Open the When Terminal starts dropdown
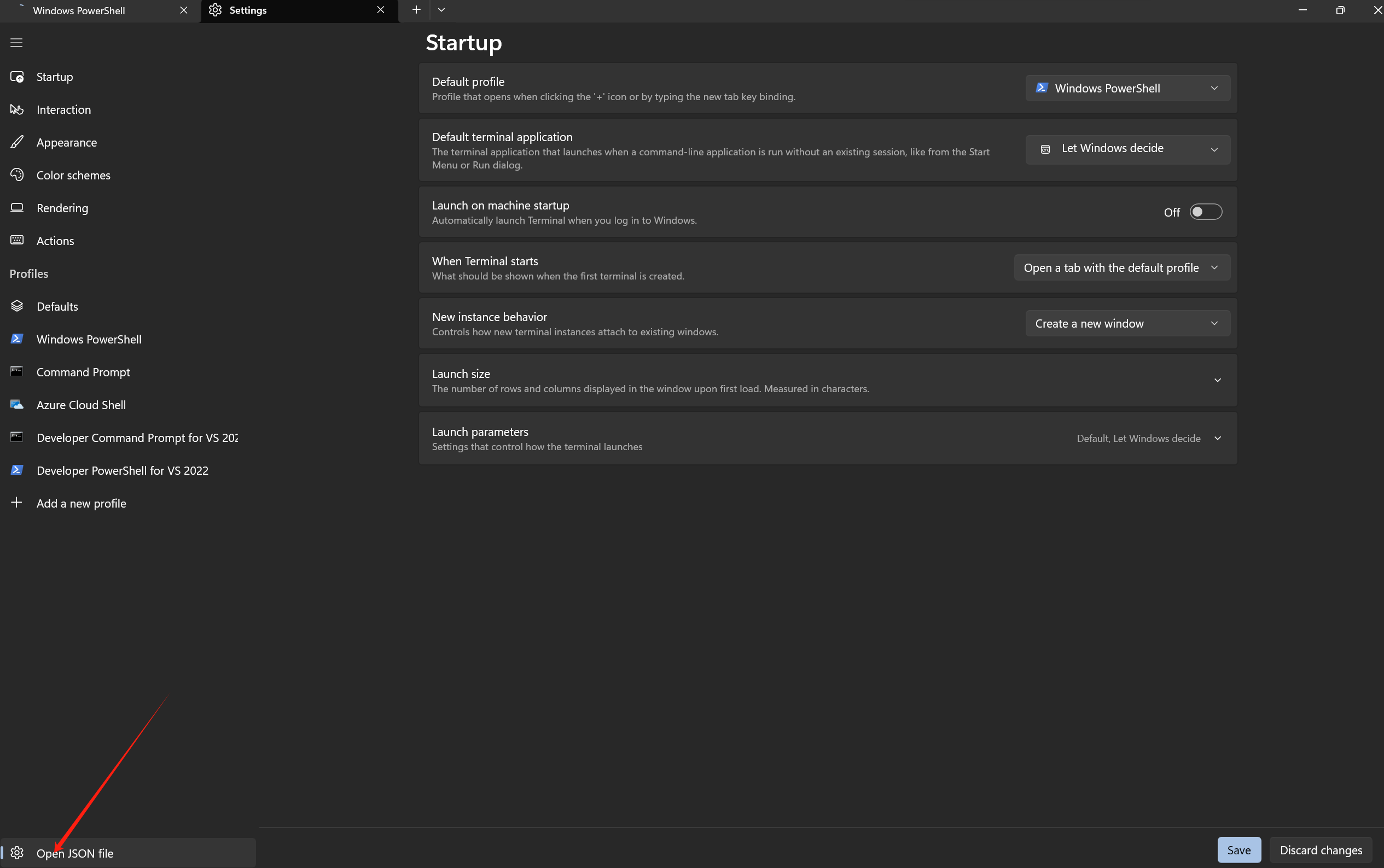This screenshot has width=1384, height=868. click(1121, 267)
